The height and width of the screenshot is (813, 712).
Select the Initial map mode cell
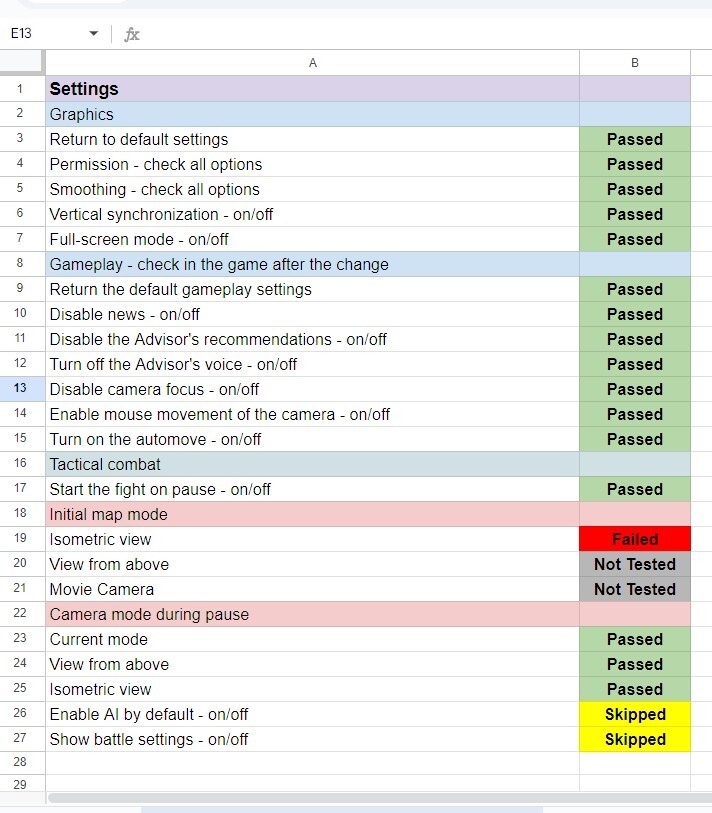pos(312,514)
